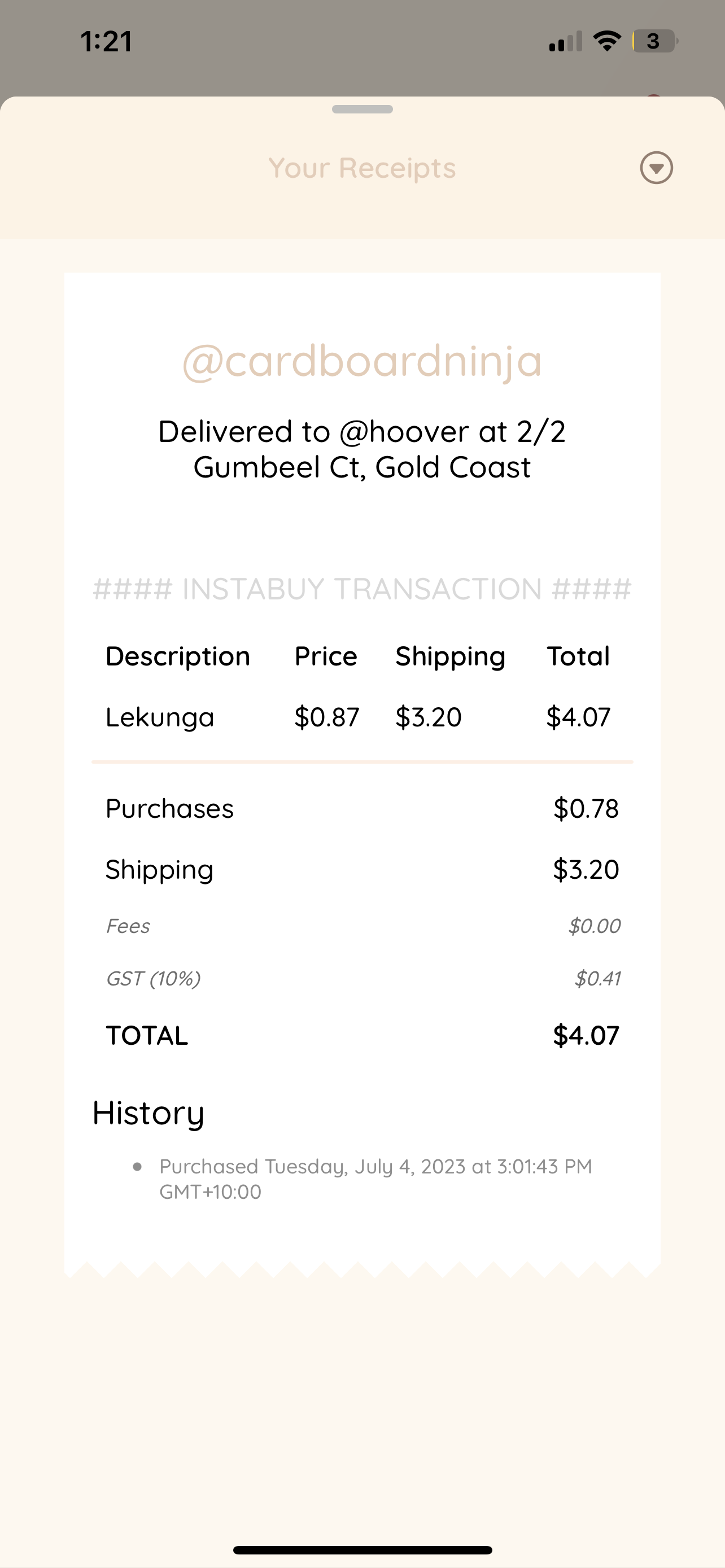Tap the Purchased July 4, 2023 history entry
The width and height of the screenshot is (725, 1568).
point(375,1179)
